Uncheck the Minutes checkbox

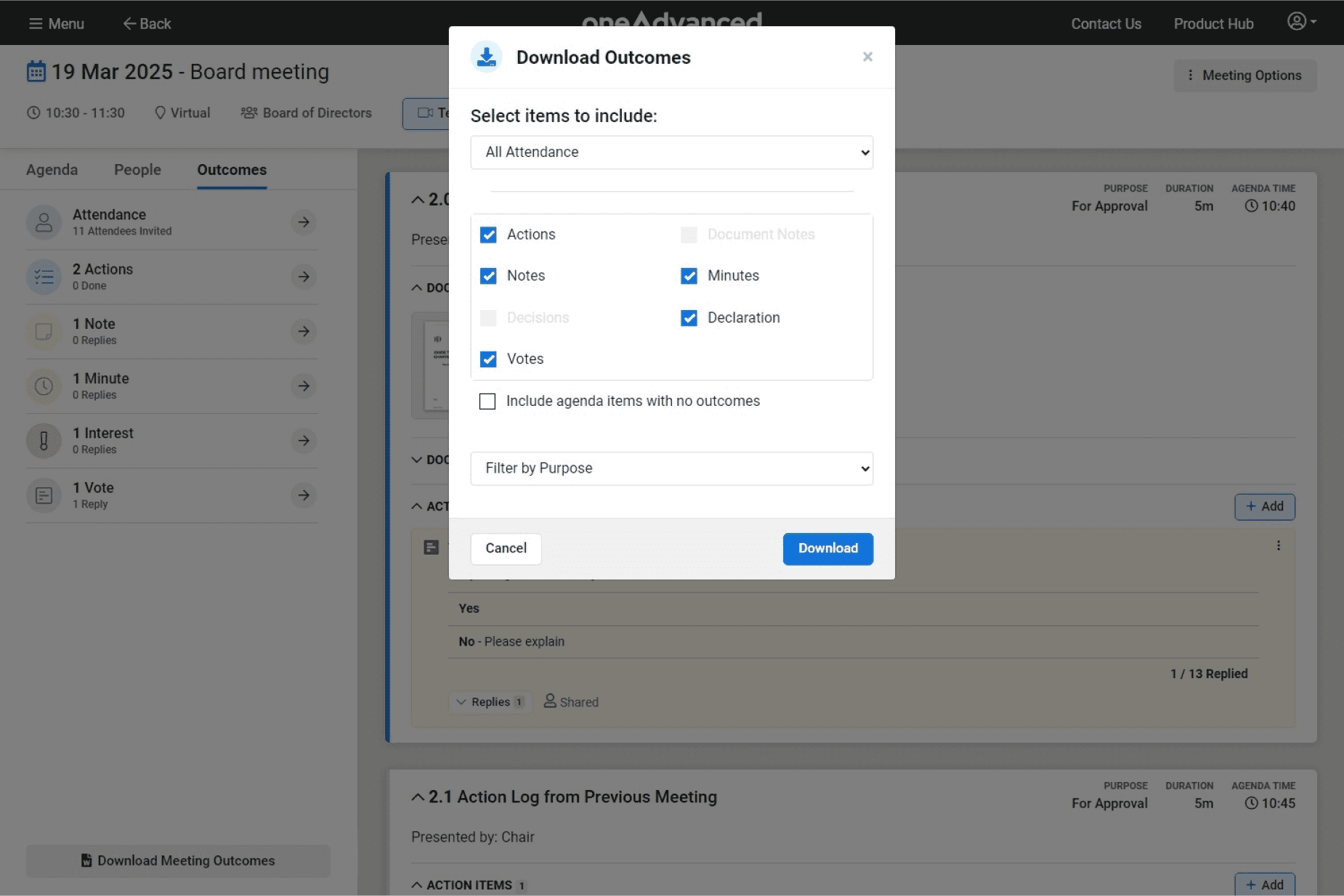tap(689, 276)
